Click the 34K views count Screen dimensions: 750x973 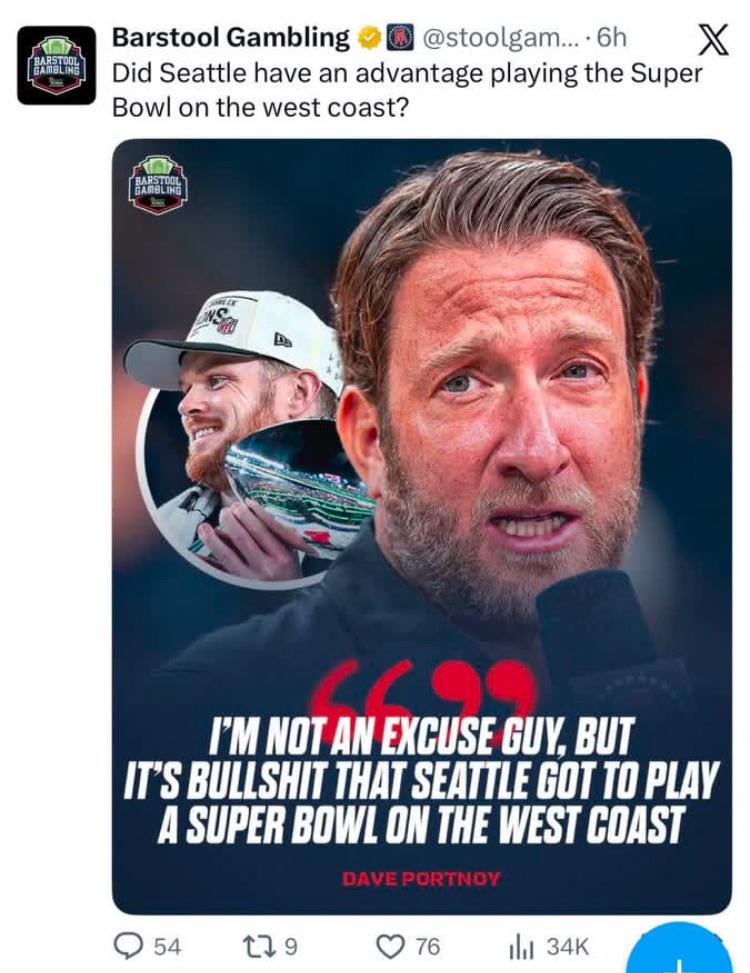(x=567, y=946)
